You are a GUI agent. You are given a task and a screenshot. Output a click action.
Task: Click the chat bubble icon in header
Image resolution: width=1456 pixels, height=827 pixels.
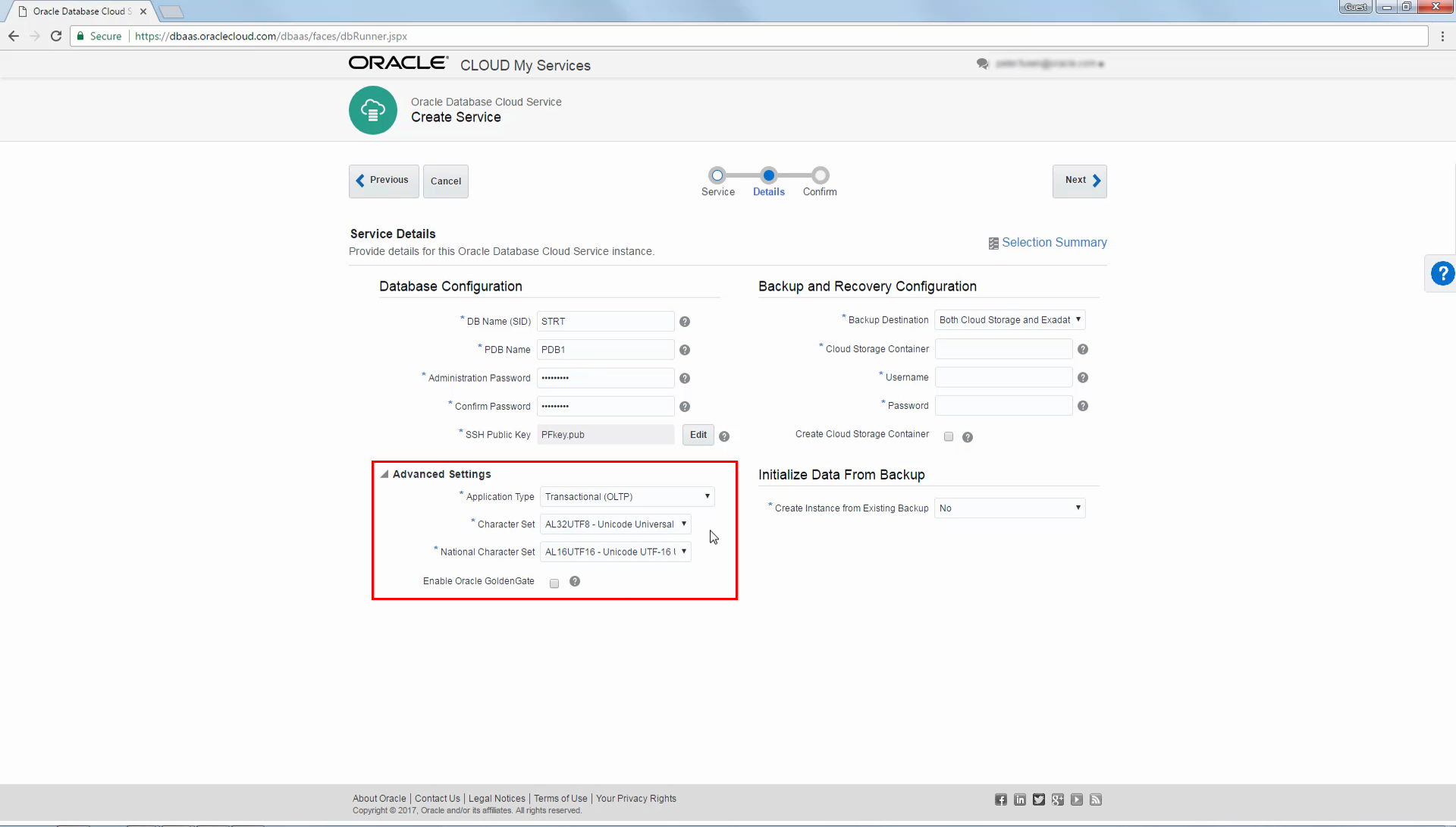(x=983, y=64)
